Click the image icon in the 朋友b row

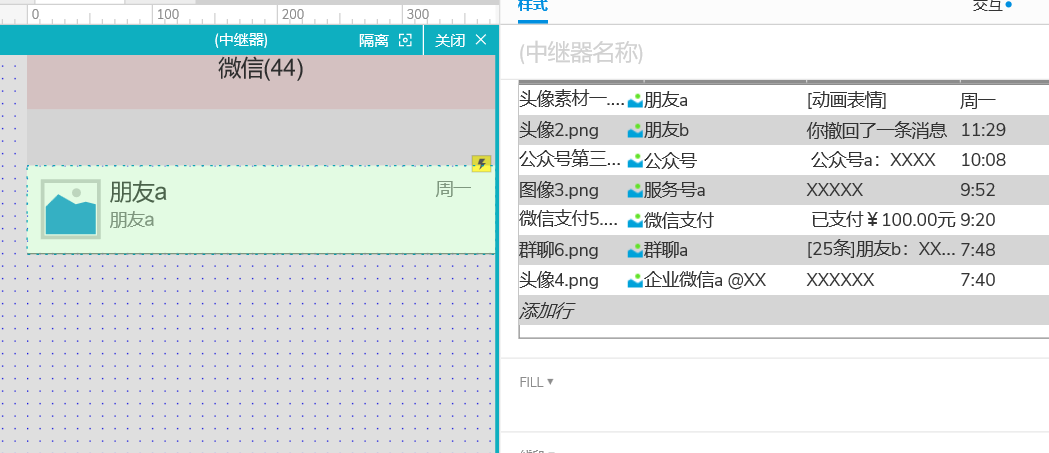pos(635,130)
